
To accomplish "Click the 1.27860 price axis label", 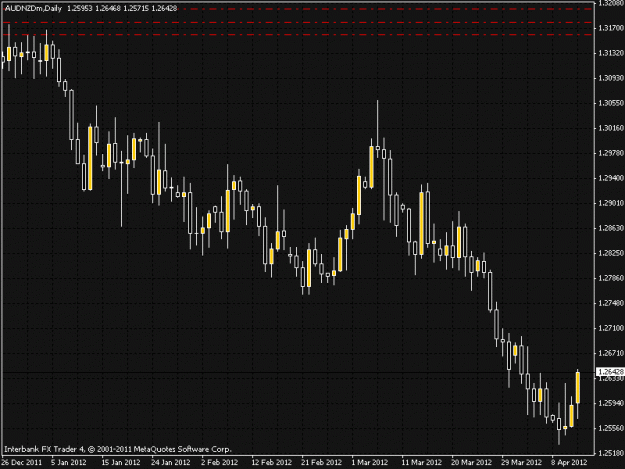I will (611, 278).
